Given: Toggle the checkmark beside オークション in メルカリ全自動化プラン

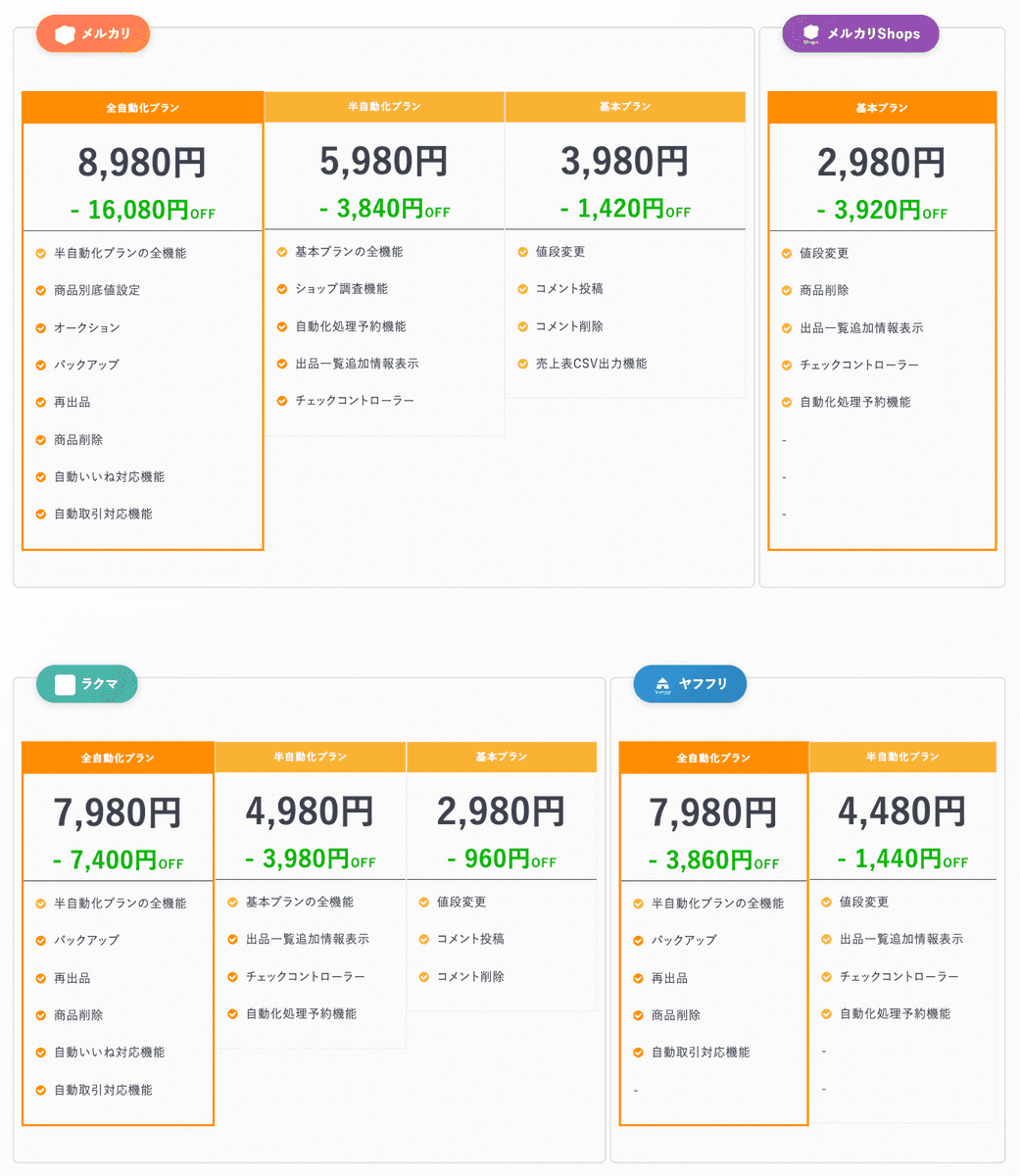Looking at the screenshot, I should point(40,327).
